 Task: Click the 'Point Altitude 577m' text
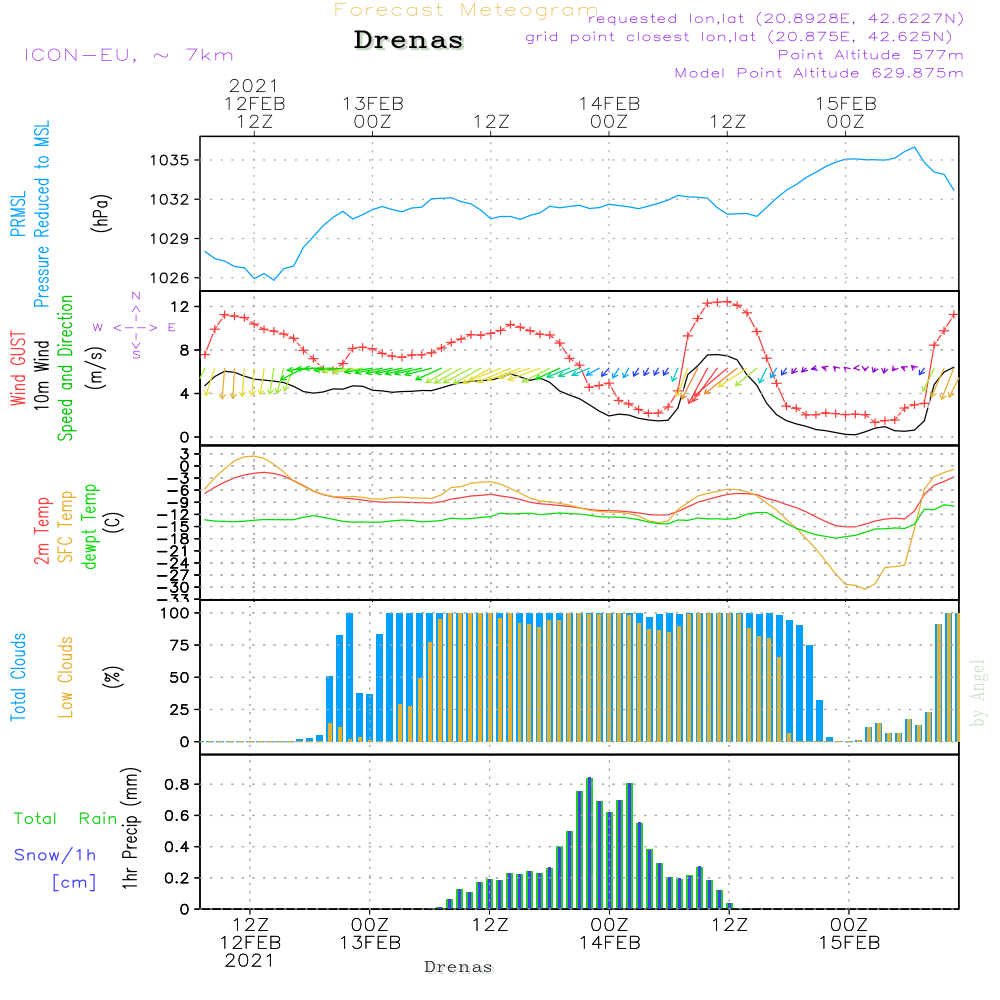[x=870, y=55]
